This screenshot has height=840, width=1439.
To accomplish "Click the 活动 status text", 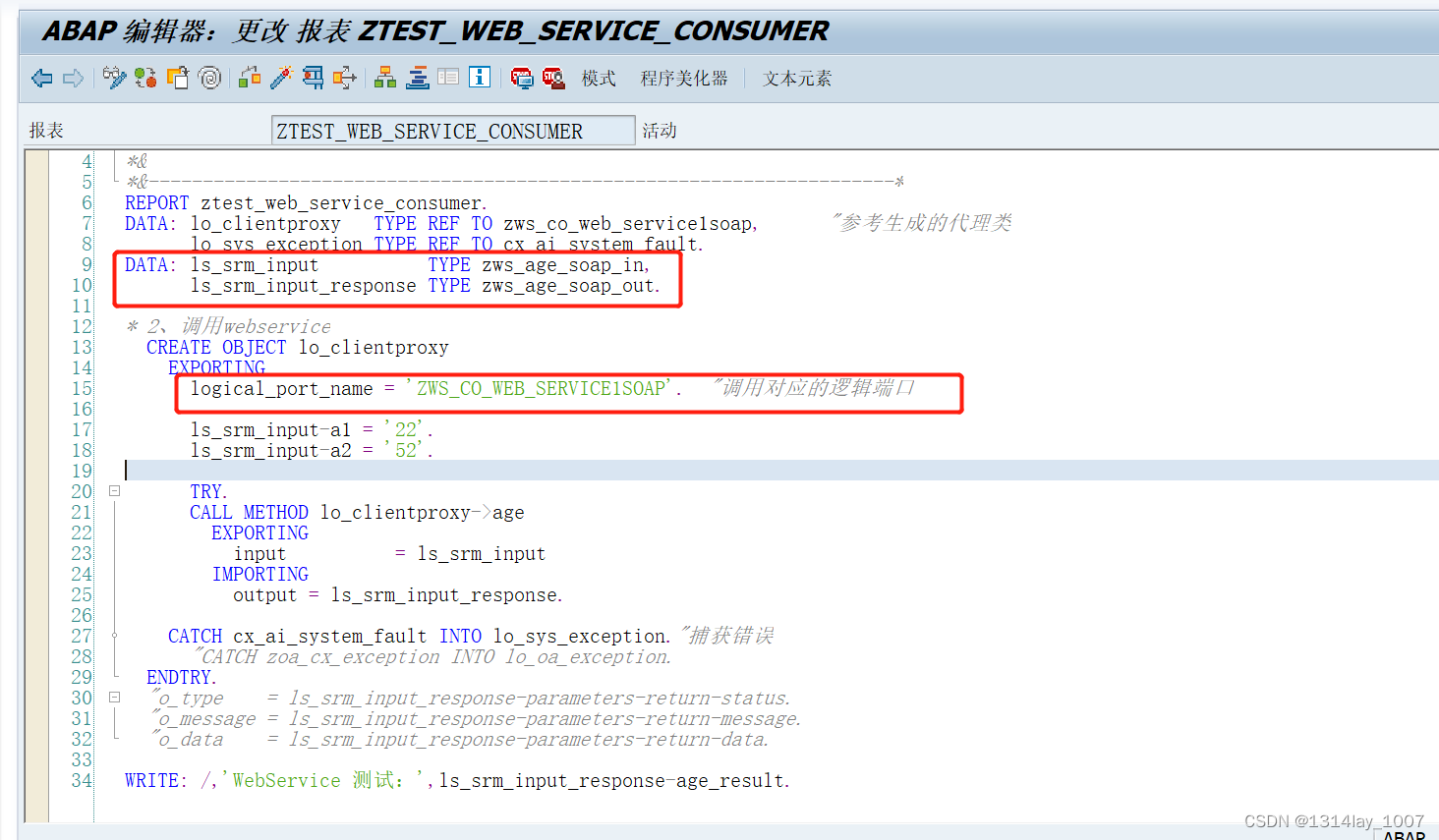I will [x=660, y=131].
